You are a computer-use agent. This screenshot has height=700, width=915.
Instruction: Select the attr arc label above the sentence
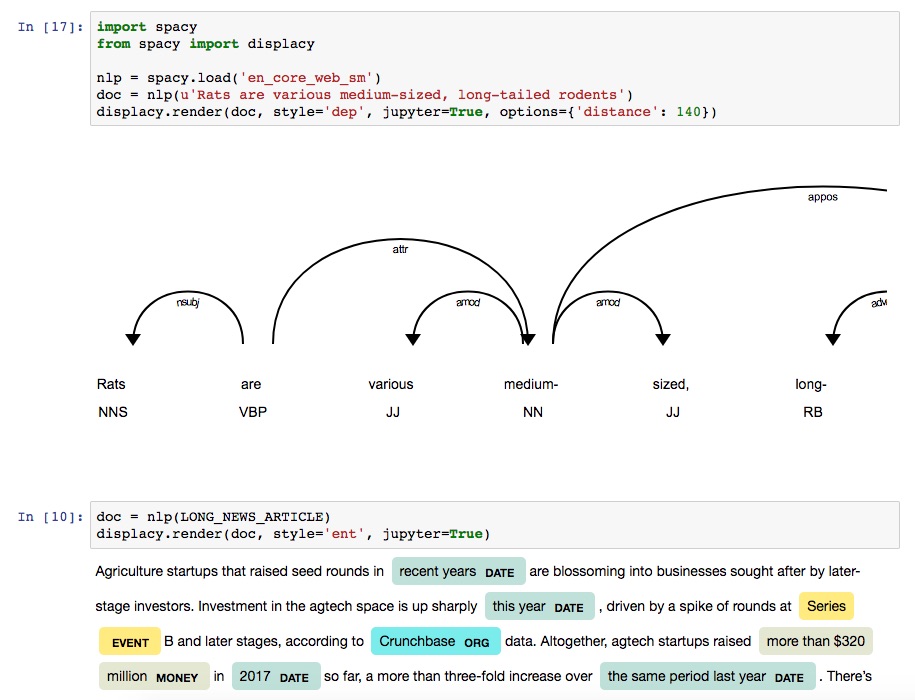tap(399, 250)
